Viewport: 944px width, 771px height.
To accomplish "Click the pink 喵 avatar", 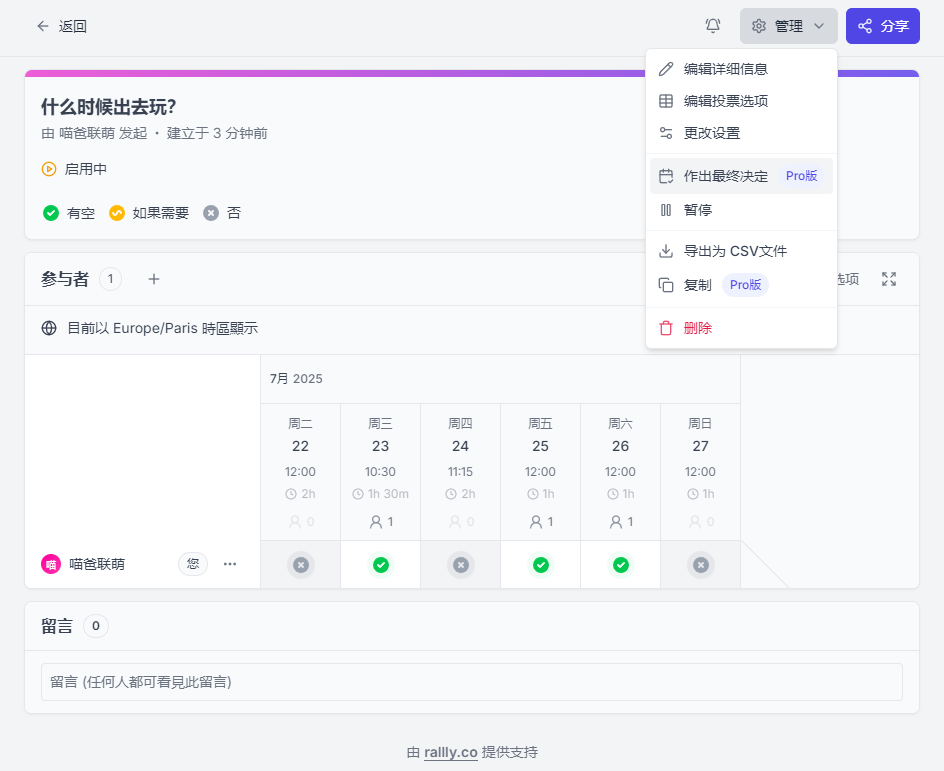I will tap(51, 564).
